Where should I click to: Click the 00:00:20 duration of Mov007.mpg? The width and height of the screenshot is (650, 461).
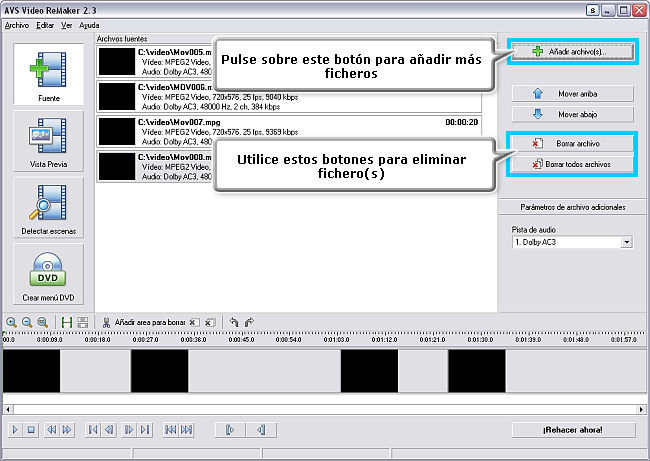461,122
